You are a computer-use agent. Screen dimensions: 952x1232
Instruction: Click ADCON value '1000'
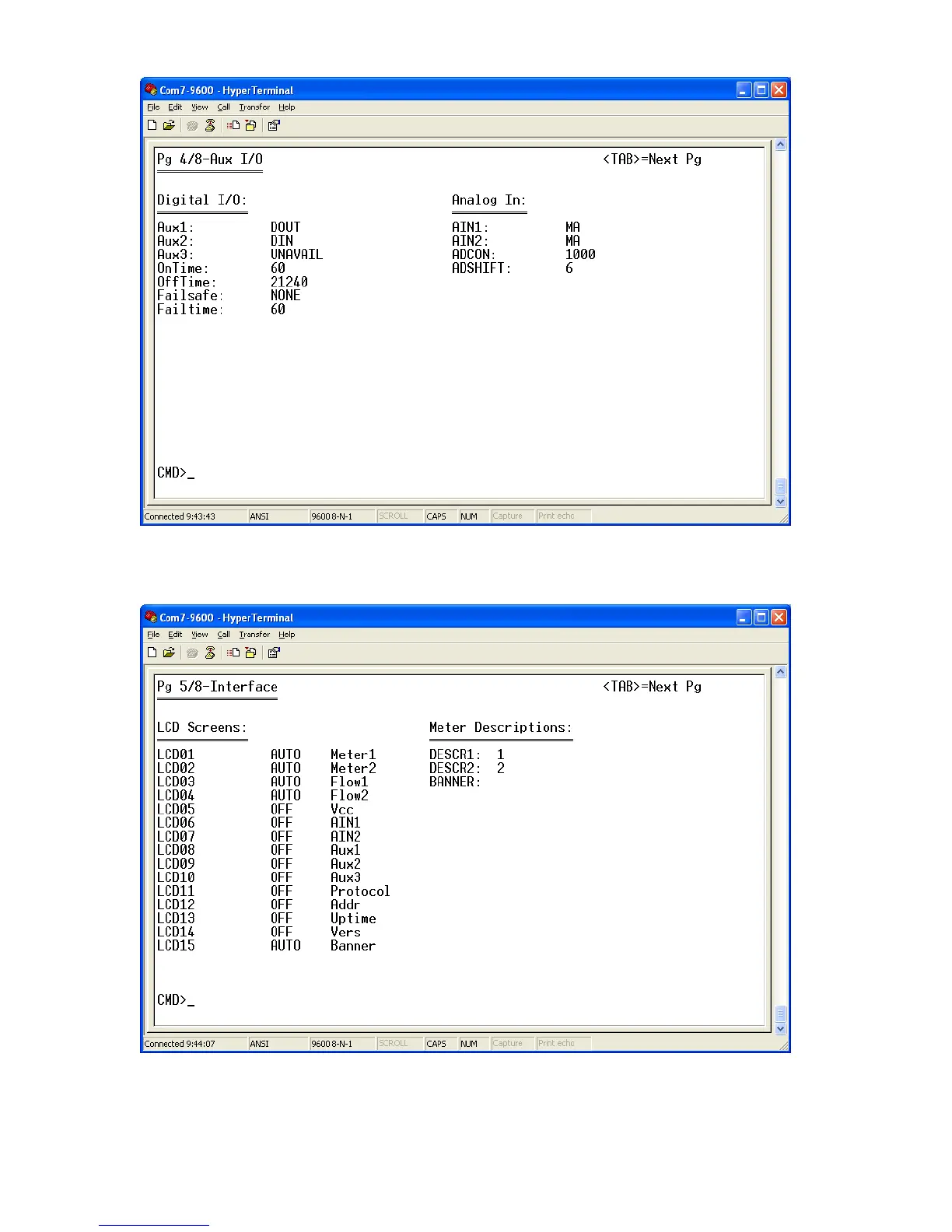[580, 254]
